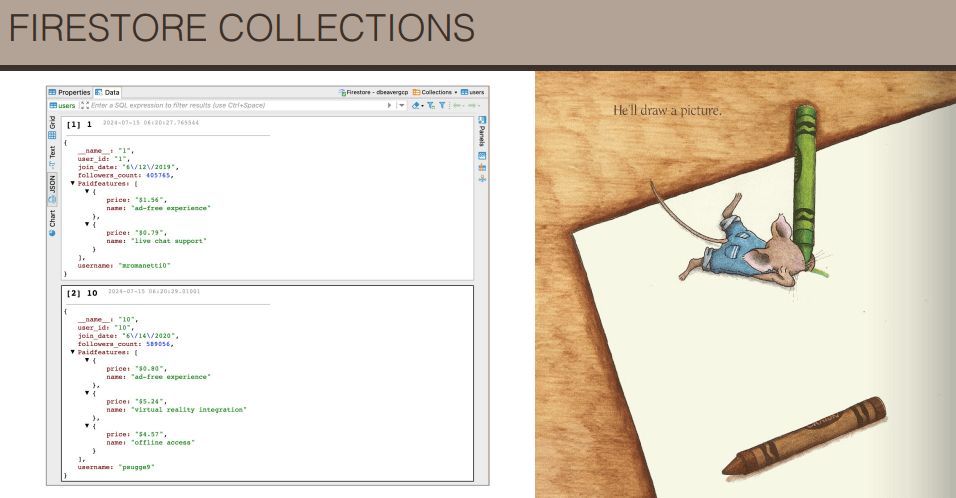Focus the SQL filter expression field
Viewport: 956px width, 498px height.
[238, 105]
